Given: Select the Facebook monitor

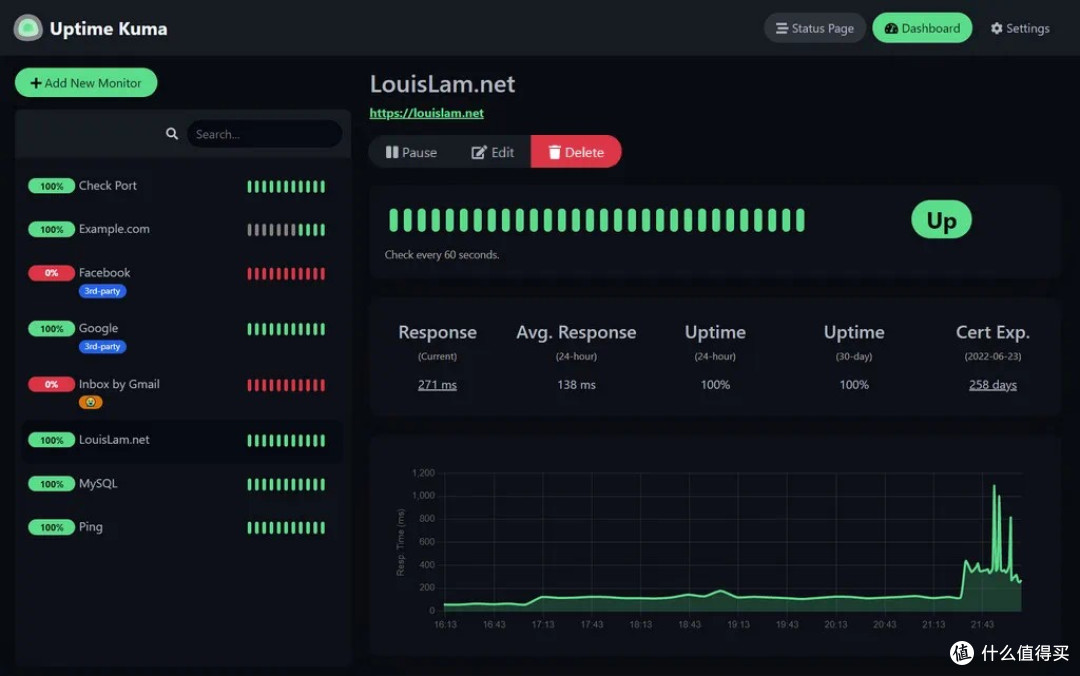Looking at the screenshot, I should (183, 280).
